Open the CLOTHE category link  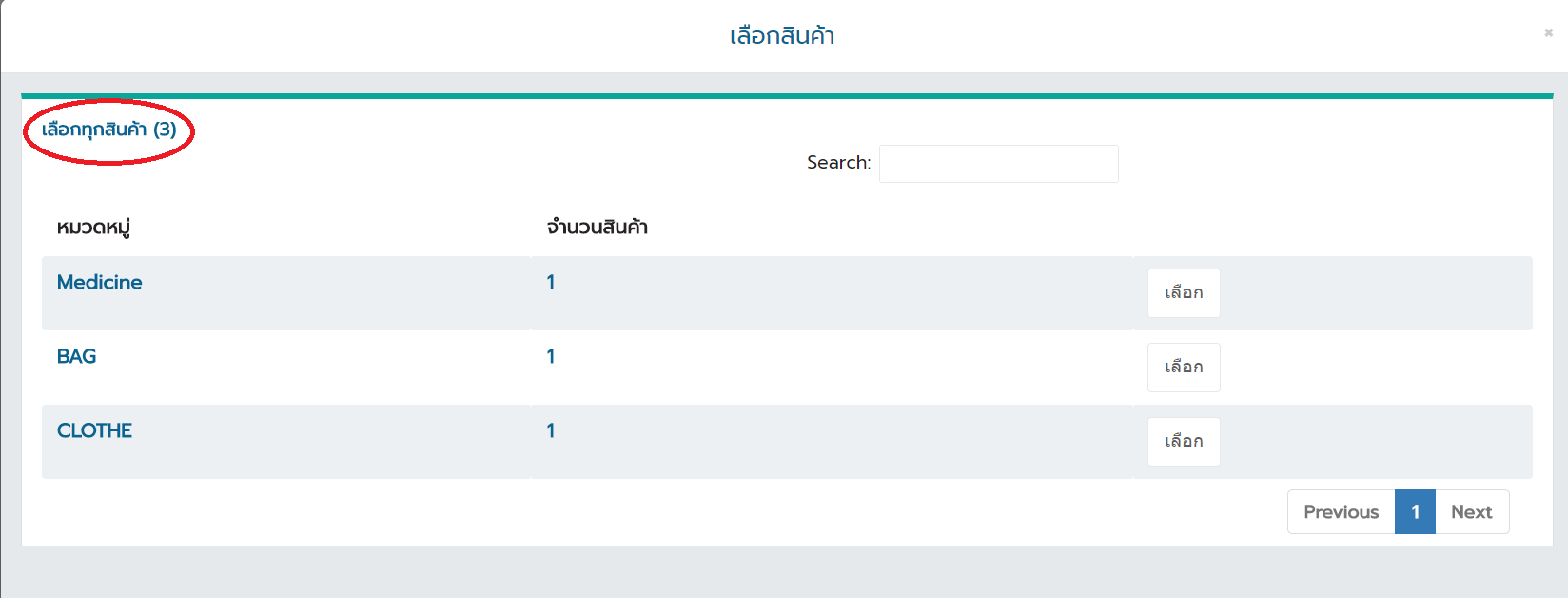[94, 430]
